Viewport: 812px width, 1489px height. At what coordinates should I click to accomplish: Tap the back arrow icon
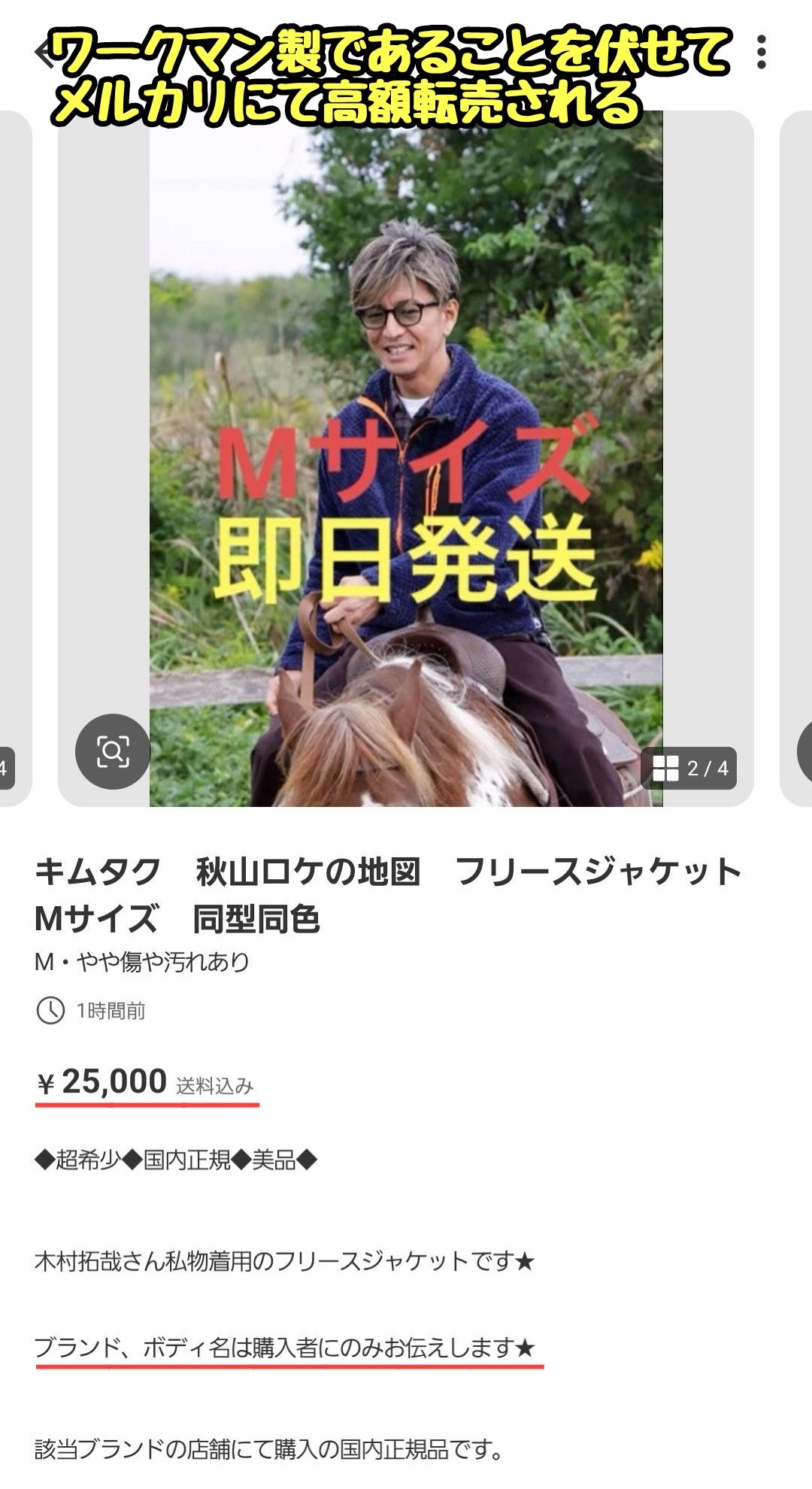pyautogui.click(x=45, y=54)
